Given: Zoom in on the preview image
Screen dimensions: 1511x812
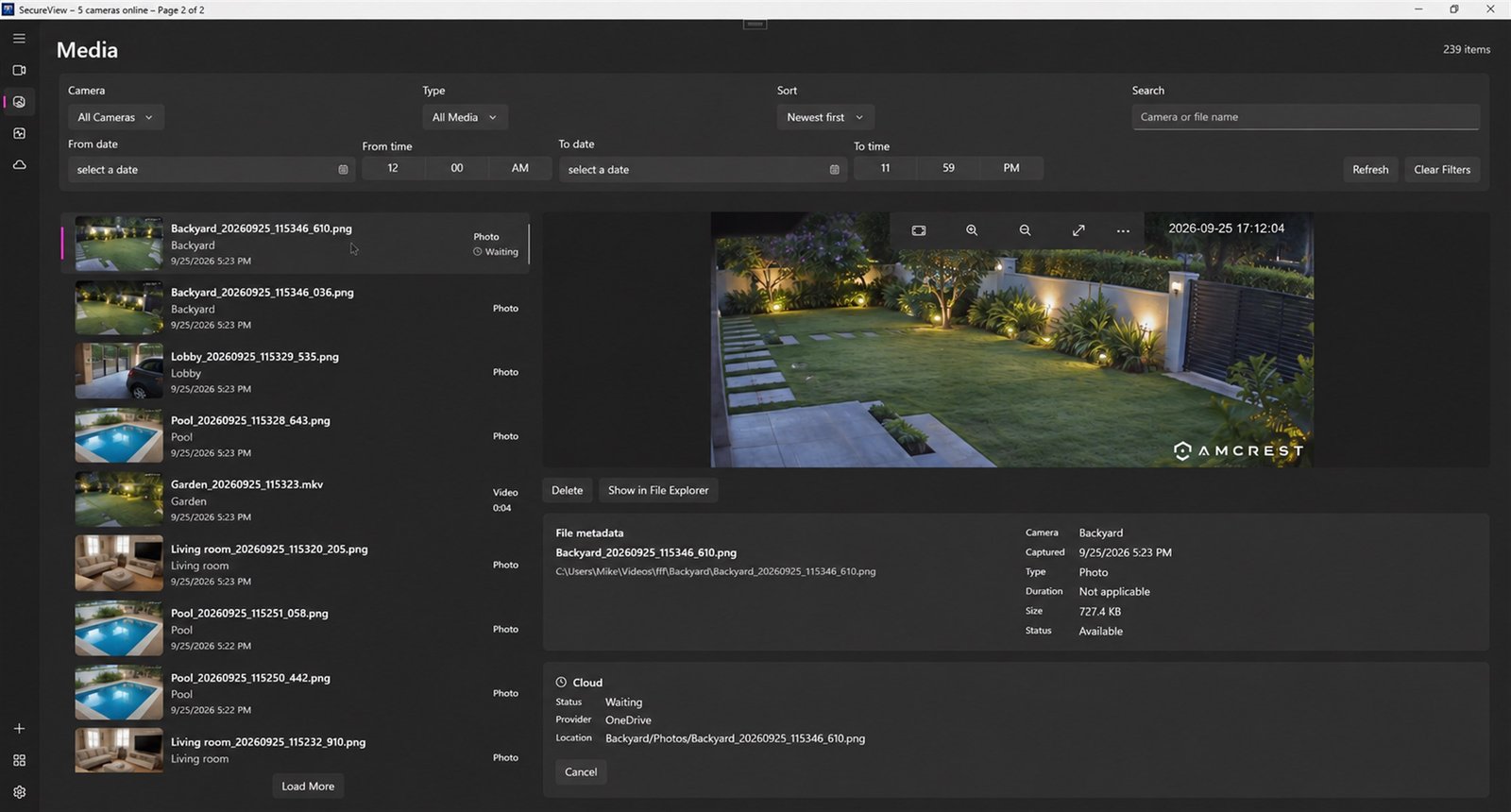Looking at the screenshot, I should (x=972, y=230).
